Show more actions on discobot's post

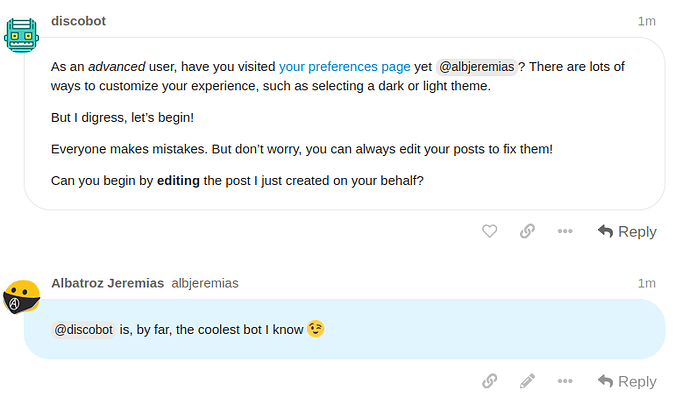[565, 231]
